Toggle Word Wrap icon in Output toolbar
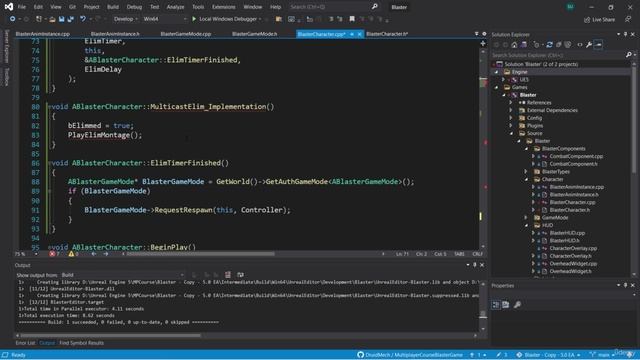This screenshot has height=360, width=640. (240, 275)
